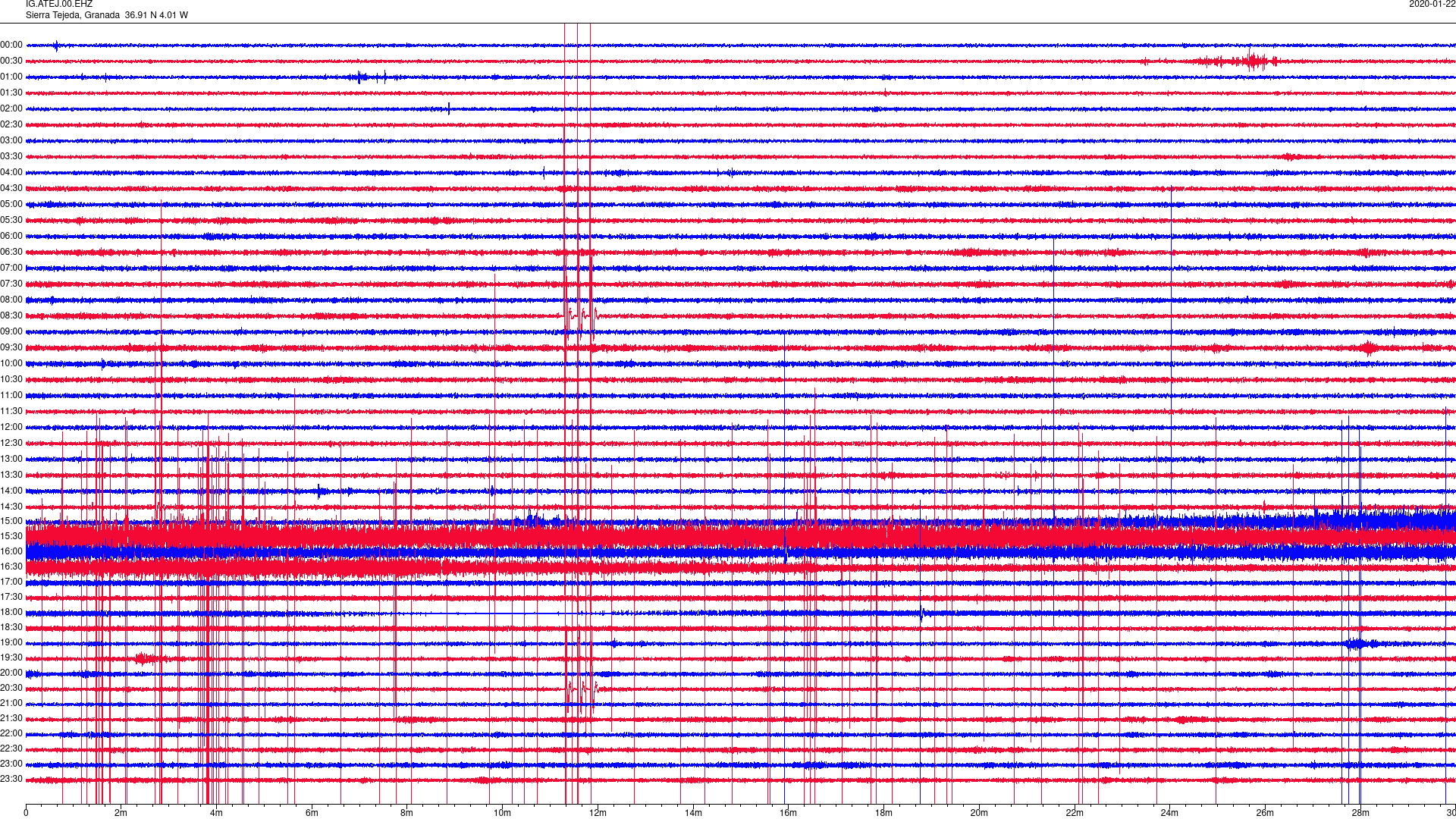Select the 09:30 time label
This screenshot has height=819, width=1456.
11,347
